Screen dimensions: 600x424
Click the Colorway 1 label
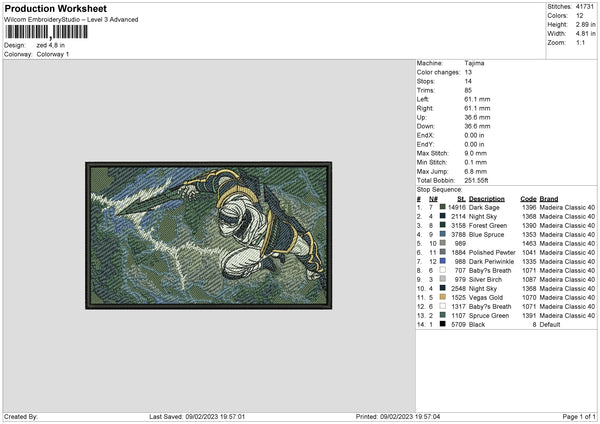pyautogui.click(x=51, y=53)
